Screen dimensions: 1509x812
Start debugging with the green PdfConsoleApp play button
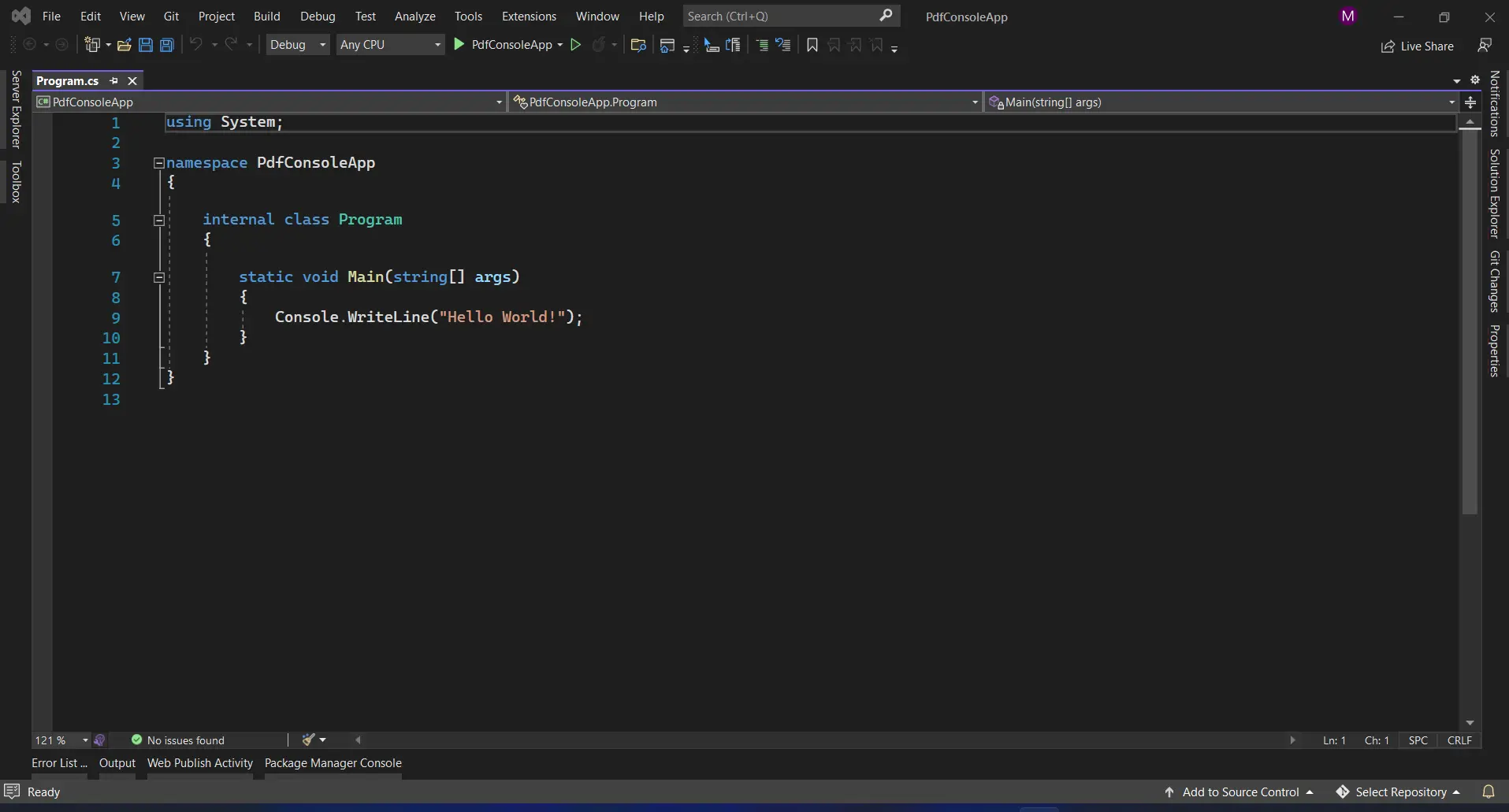pos(459,45)
